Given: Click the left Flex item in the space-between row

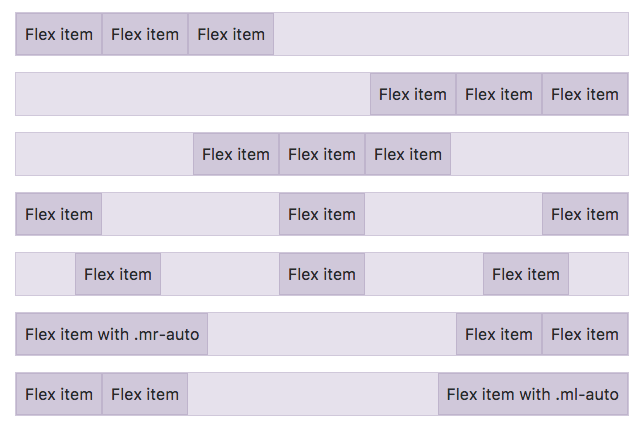Looking at the screenshot, I should pos(59,214).
